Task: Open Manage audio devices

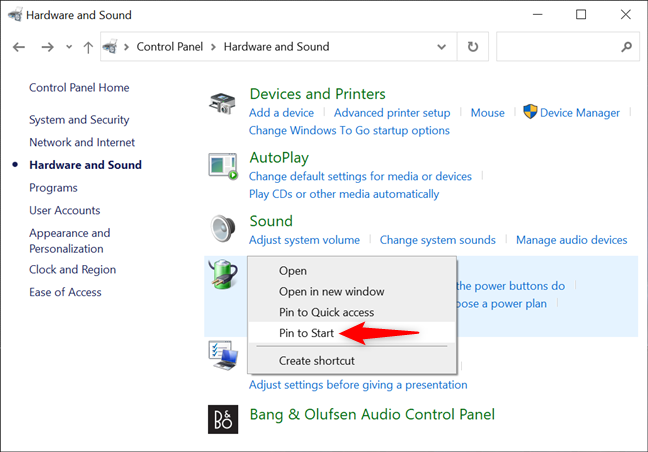Action: click(x=571, y=240)
